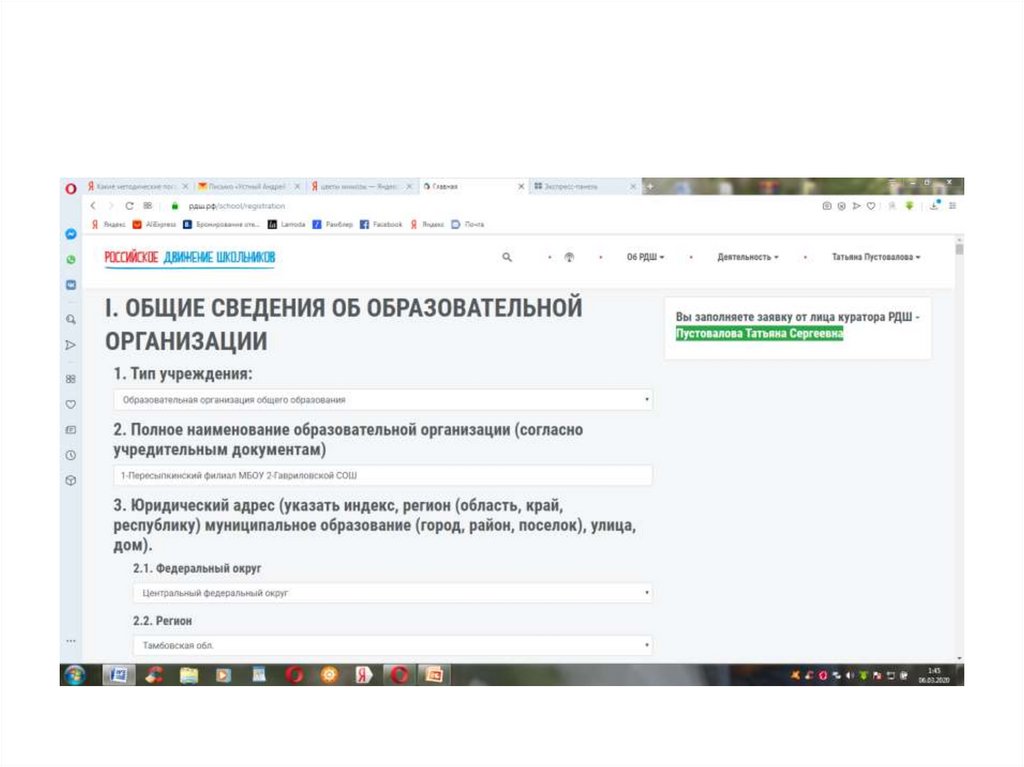Open the Регион dropdown showing Тамбовская обл.
The image size is (1024, 767).
[x=393, y=646]
